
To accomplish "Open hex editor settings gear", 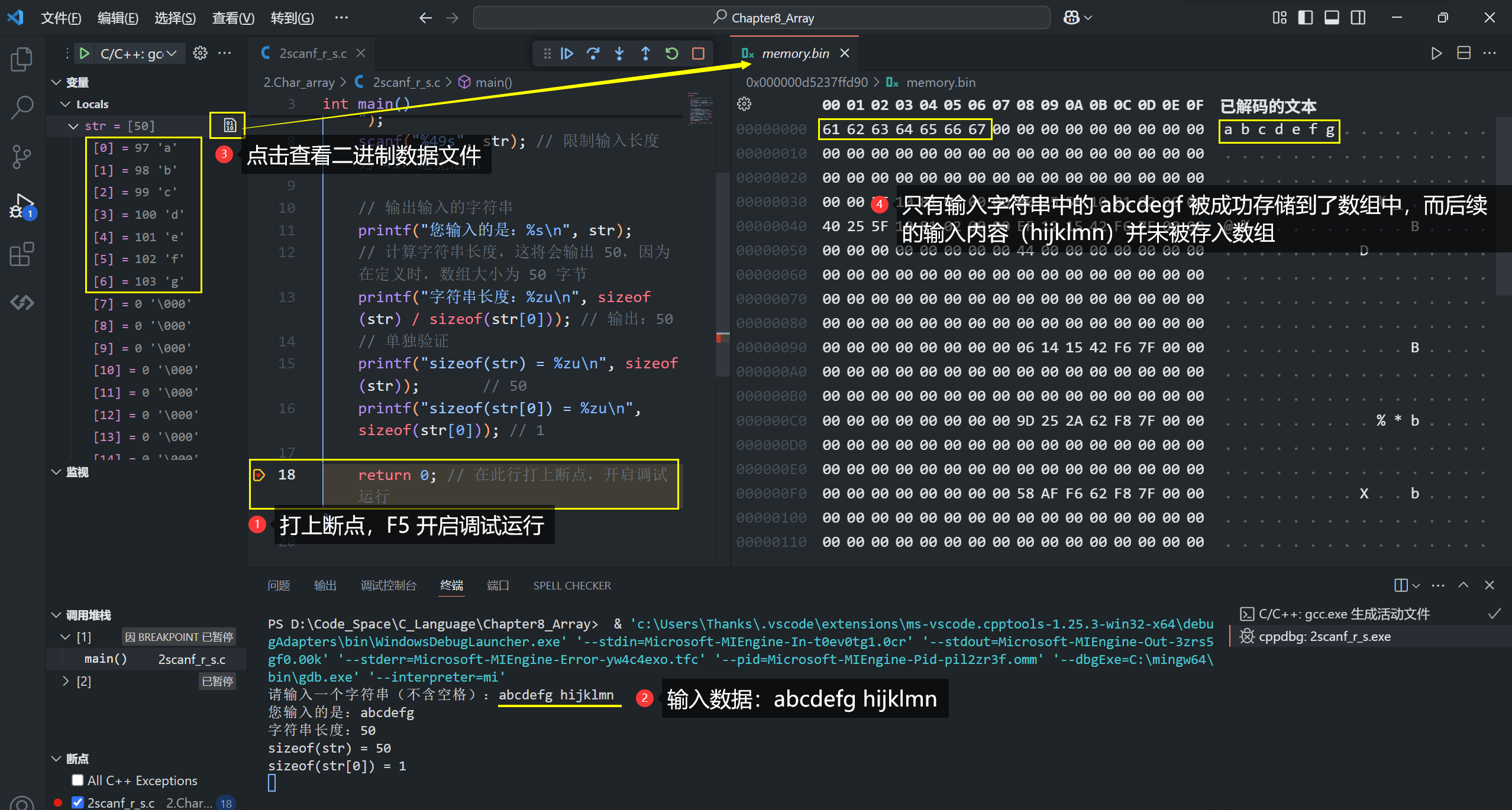I will (744, 105).
